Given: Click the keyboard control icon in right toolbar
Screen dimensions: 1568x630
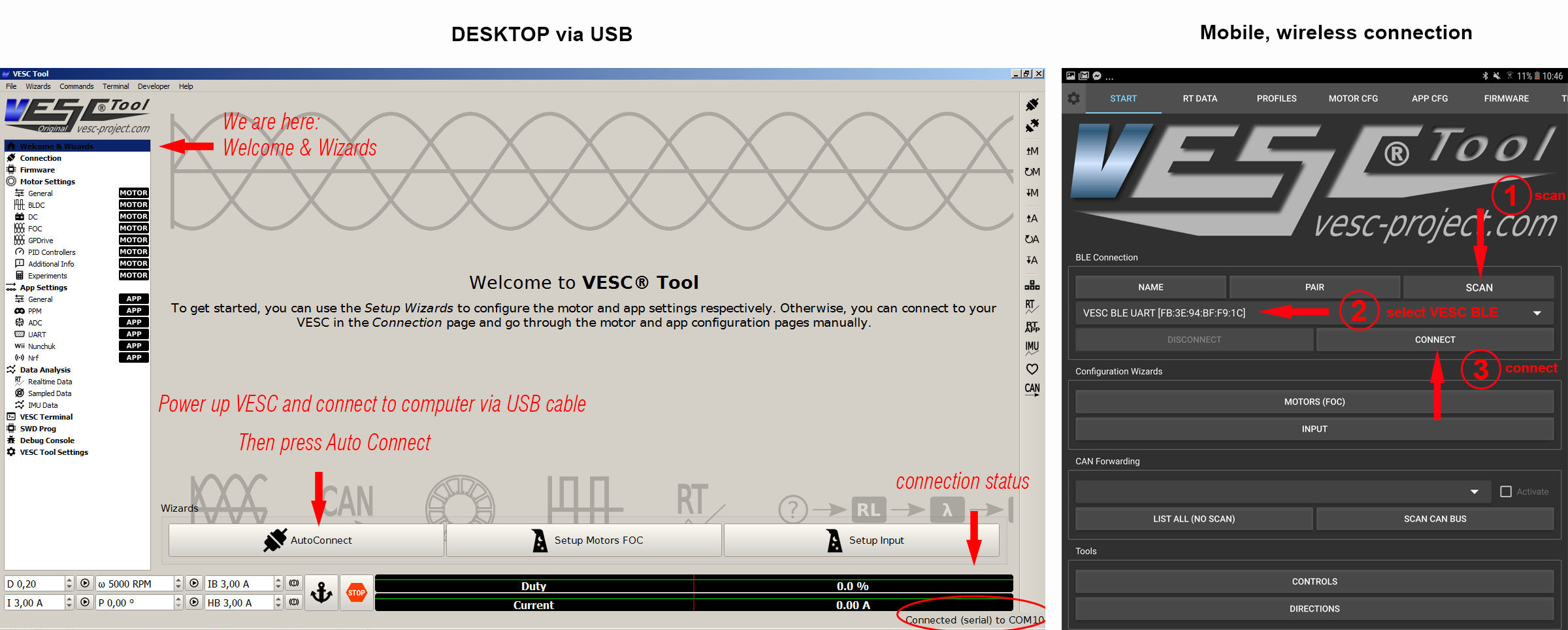Looking at the screenshot, I should click(x=1032, y=285).
